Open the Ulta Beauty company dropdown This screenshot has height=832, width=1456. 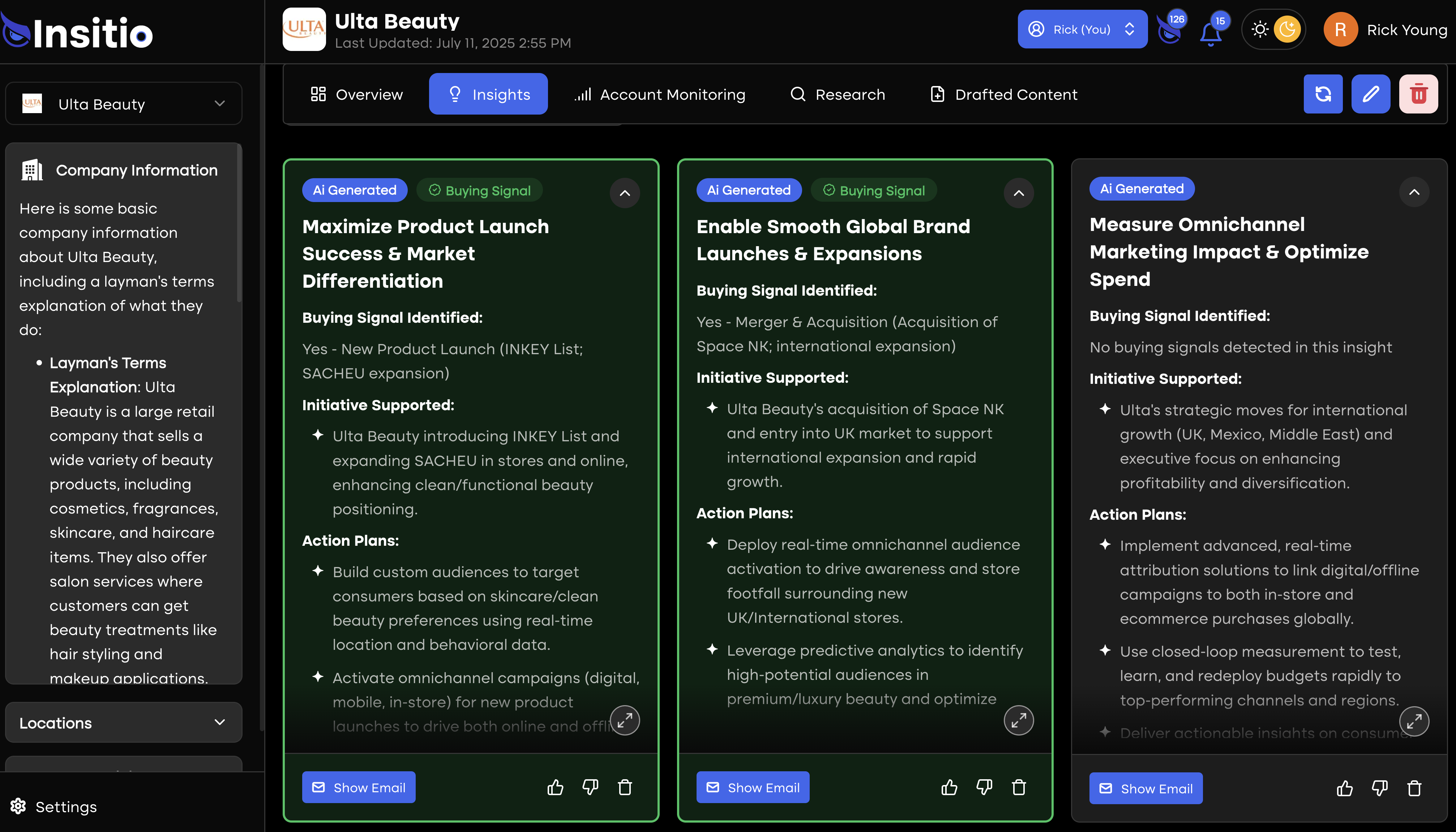123,104
